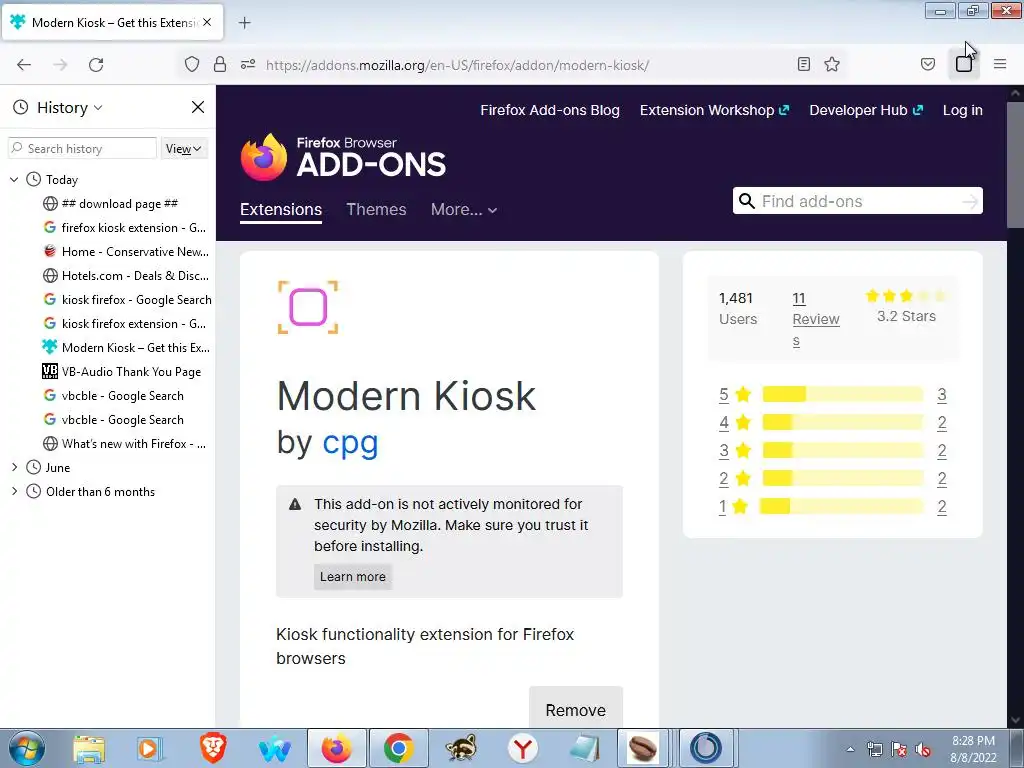Collapse the Today history group
Viewport: 1024px width, 768px height.
14,179
